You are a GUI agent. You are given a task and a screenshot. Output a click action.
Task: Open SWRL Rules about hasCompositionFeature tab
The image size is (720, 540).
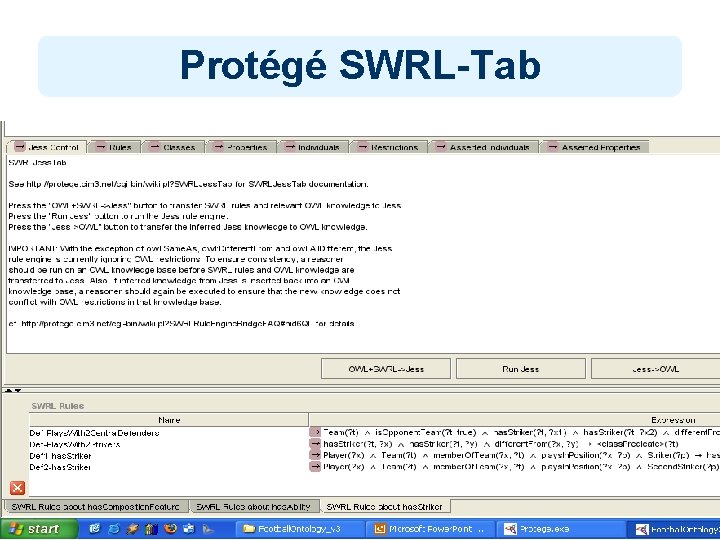(96, 506)
